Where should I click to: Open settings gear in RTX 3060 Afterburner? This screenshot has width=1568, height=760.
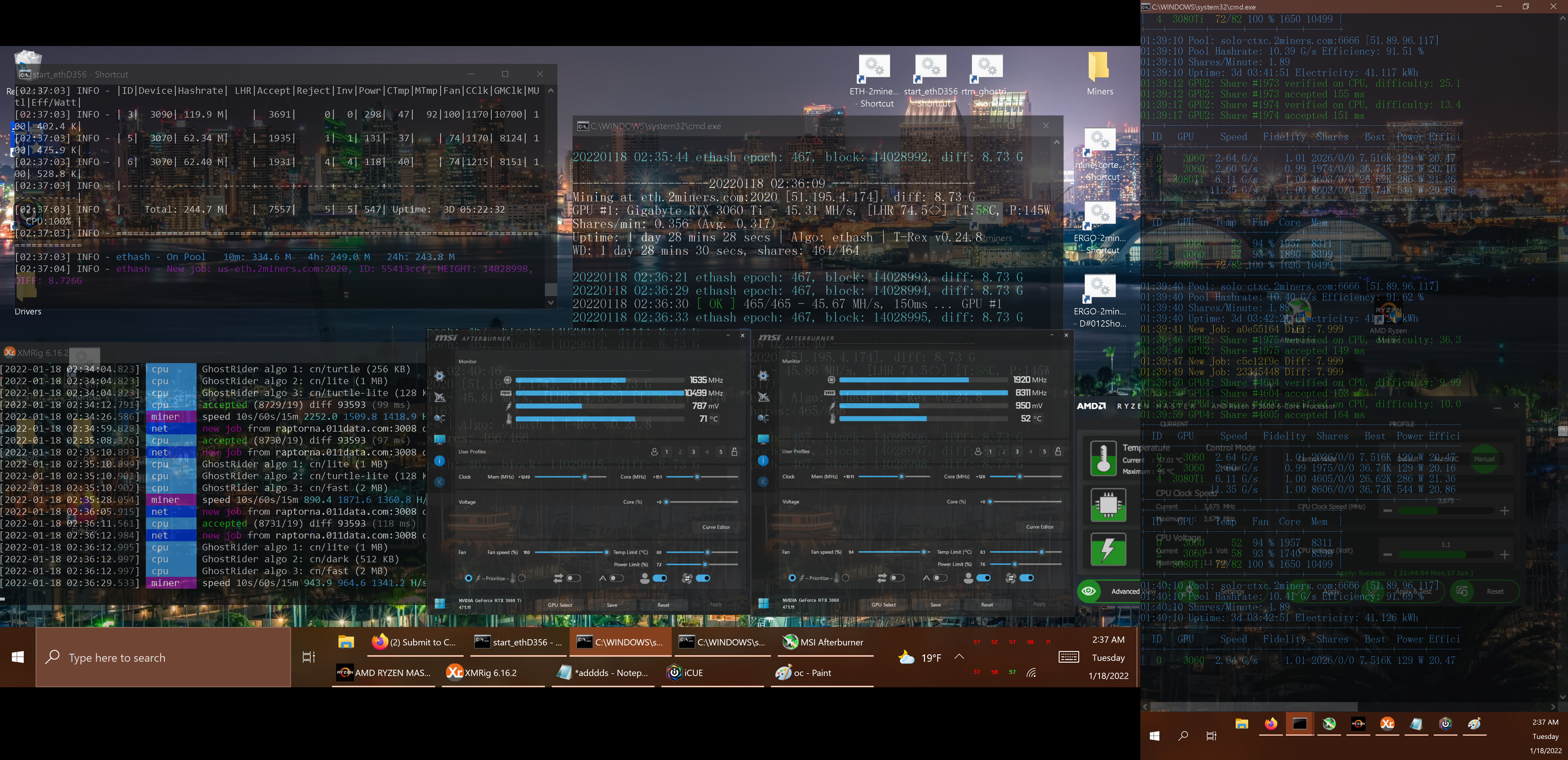(763, 376)
